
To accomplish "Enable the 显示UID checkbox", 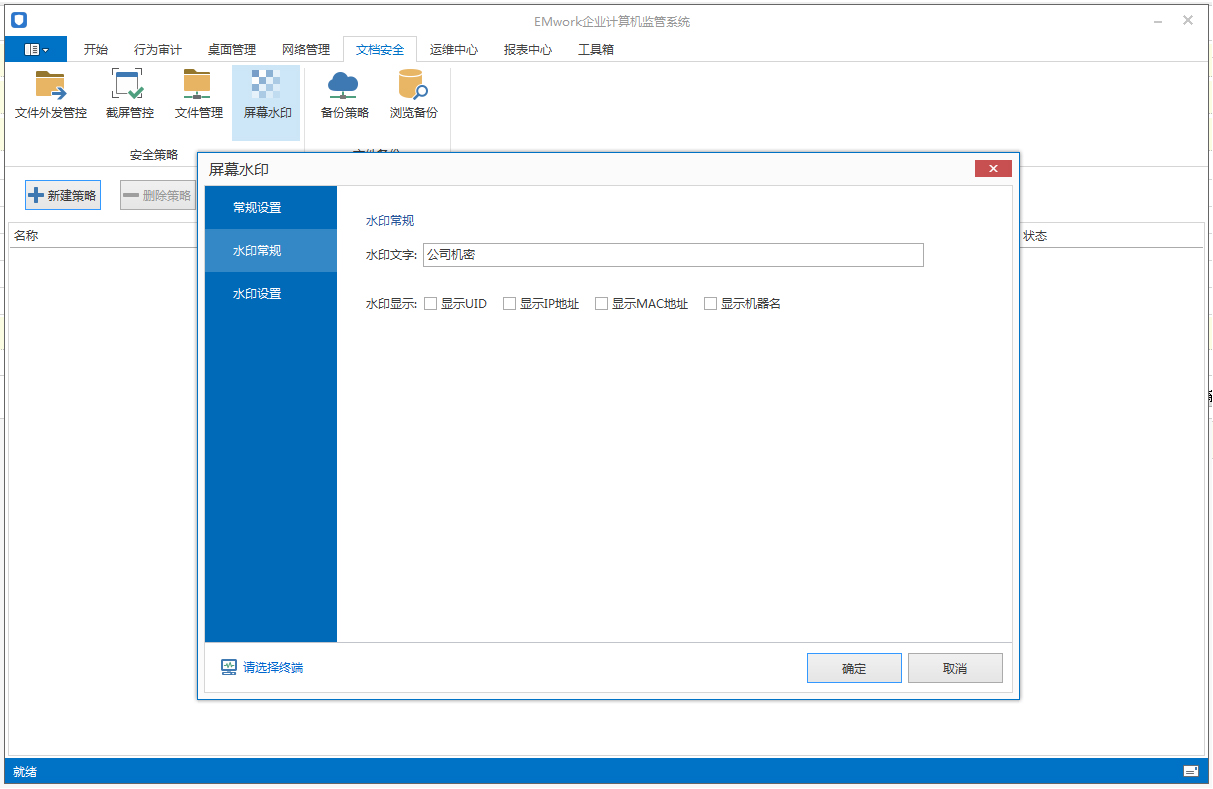I will [431, 304].
